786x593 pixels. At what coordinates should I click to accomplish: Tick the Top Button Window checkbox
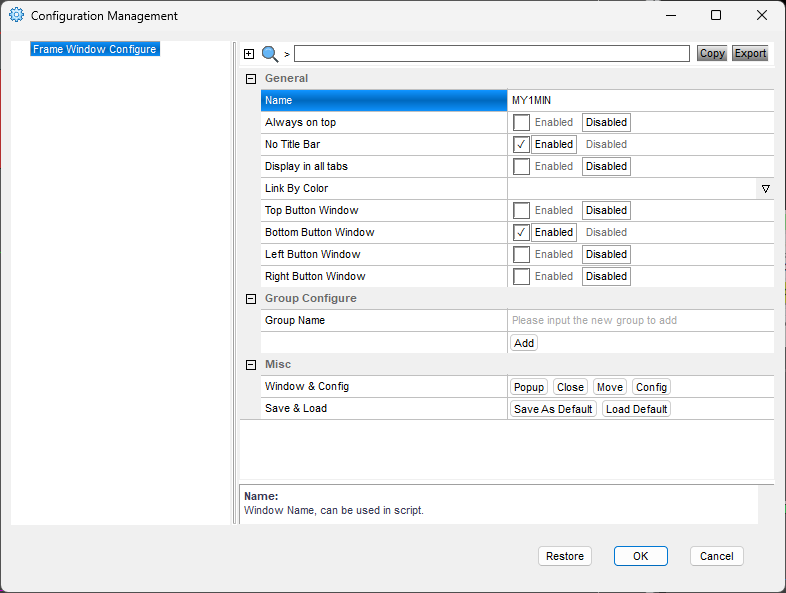click(521, 211)
